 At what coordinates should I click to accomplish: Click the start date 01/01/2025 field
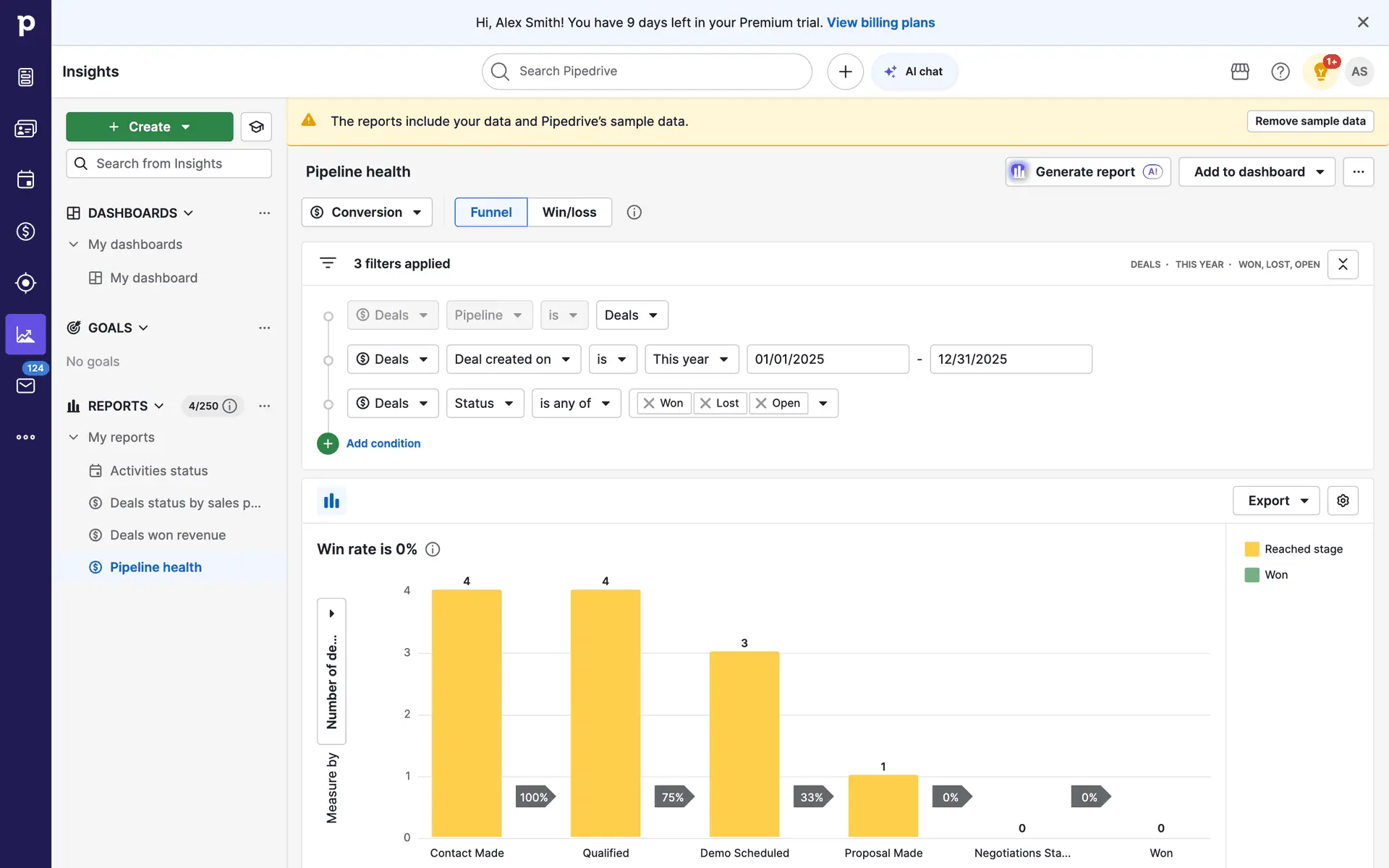[827, 359]
